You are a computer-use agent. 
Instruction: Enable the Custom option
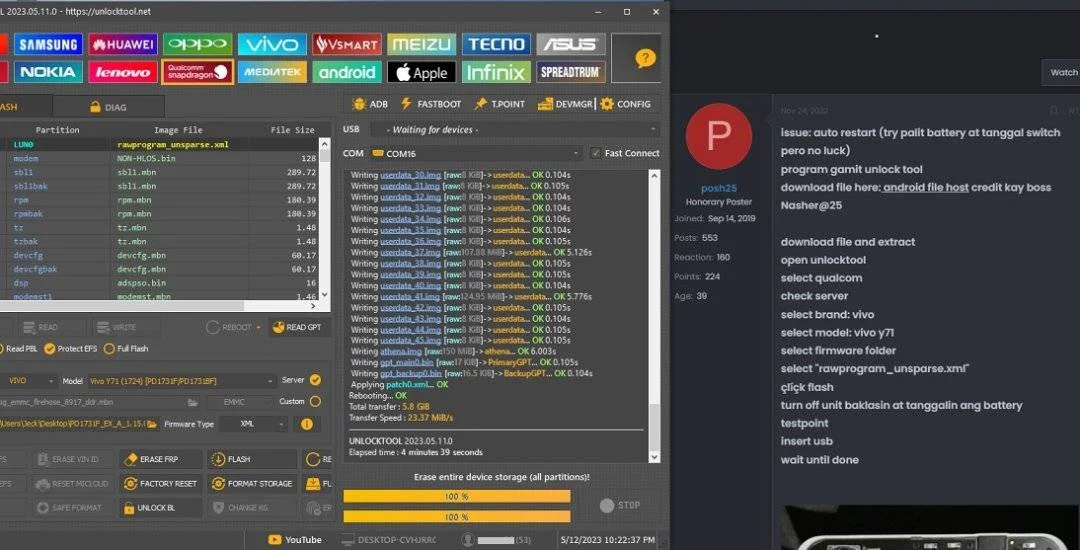315,401
